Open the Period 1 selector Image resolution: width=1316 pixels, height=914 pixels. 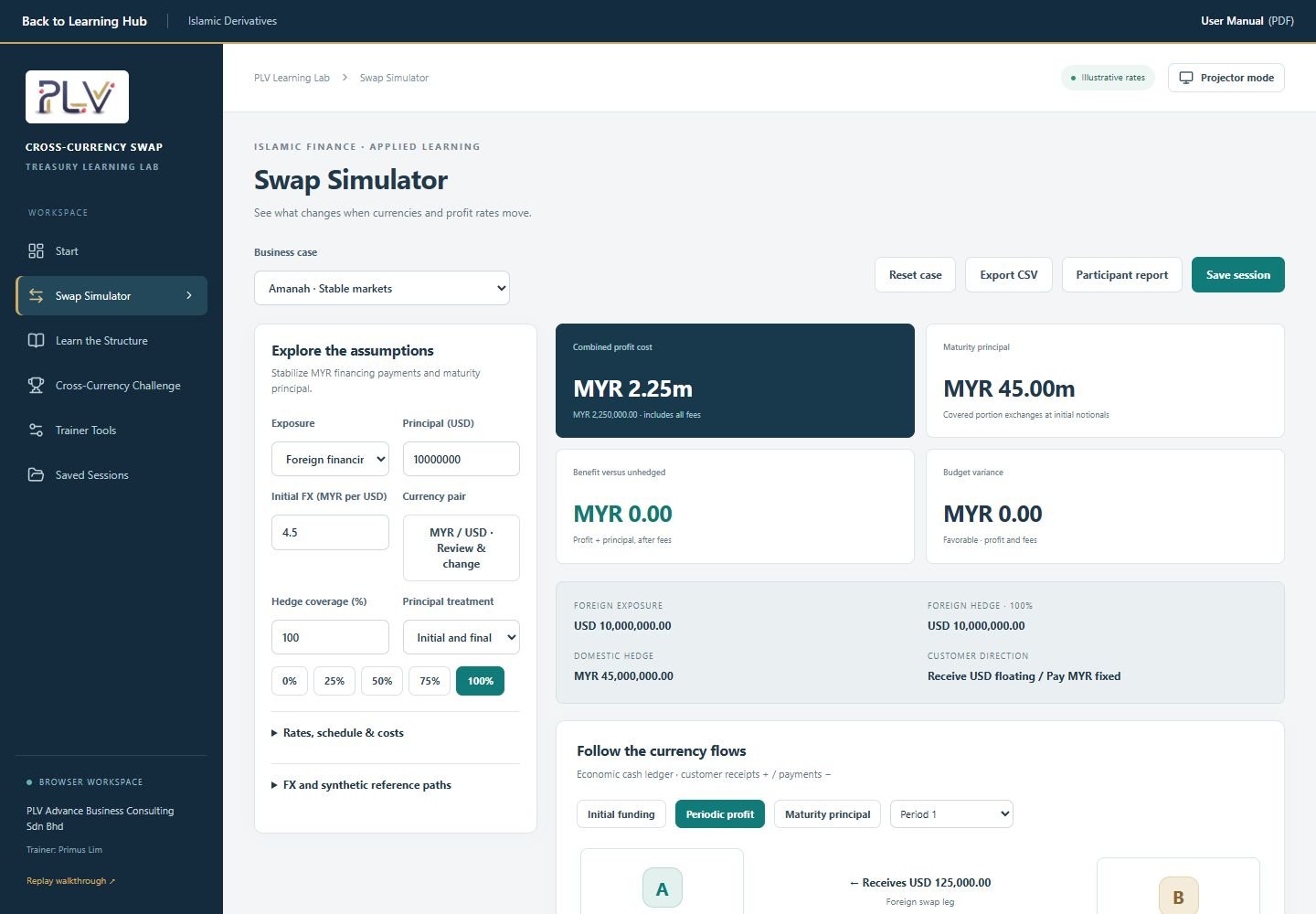[x=951, y=813]
